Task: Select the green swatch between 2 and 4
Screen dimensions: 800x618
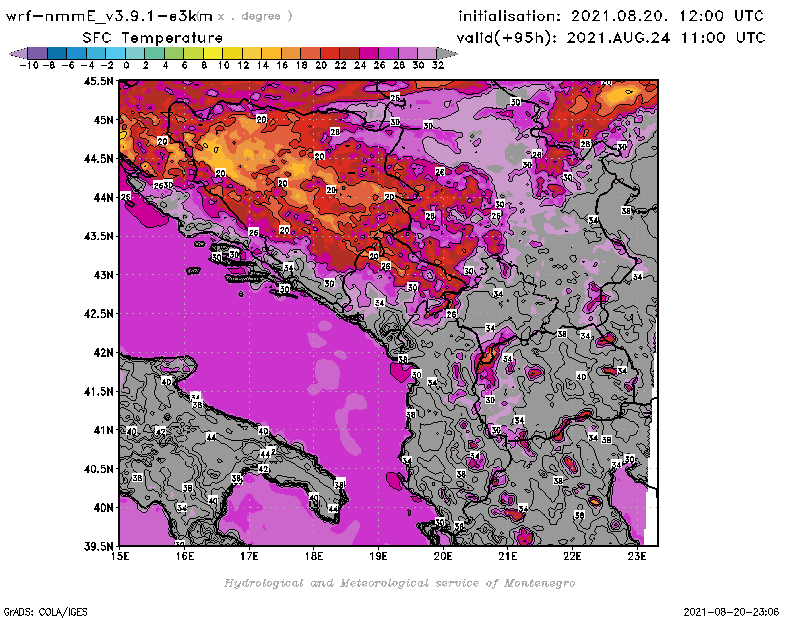Action: click(155, 54)
